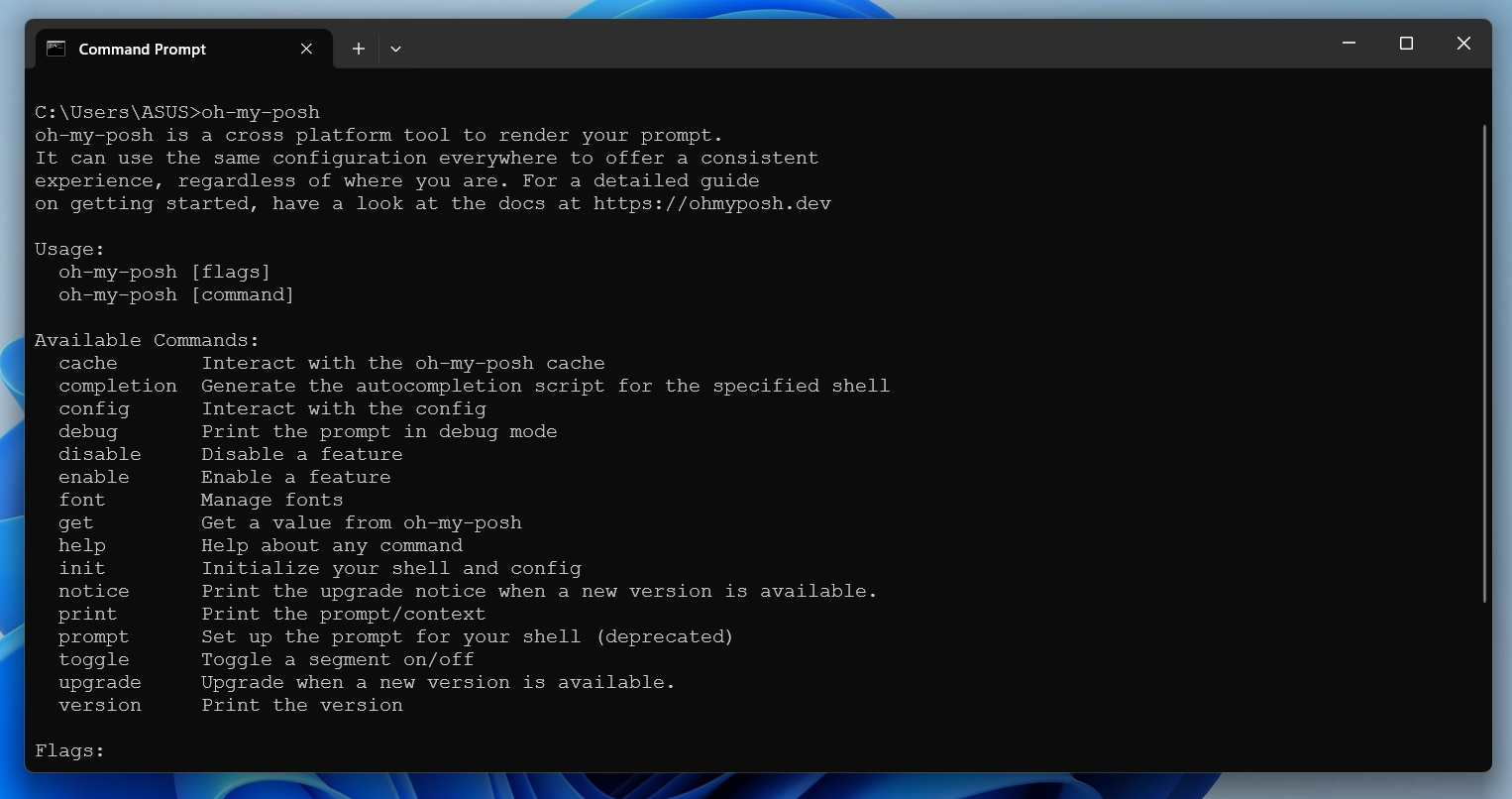Click 'Toggle a segment on/off' description
The height and width of the screenshot is (799, 1512).
(338, 660)
